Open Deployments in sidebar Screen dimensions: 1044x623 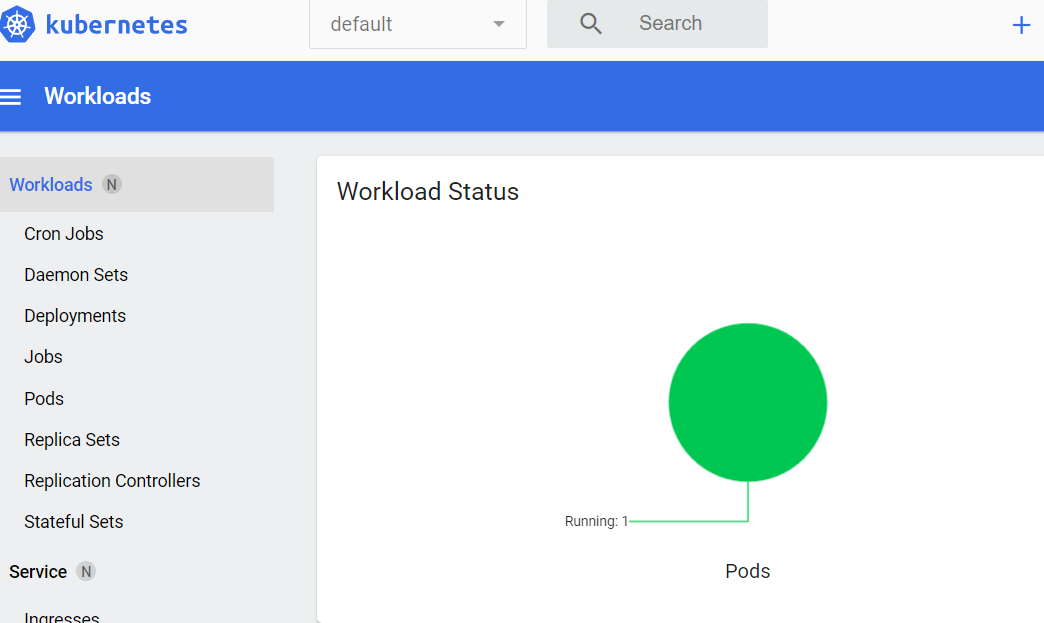pyautogui.click(x=75, y=316)
